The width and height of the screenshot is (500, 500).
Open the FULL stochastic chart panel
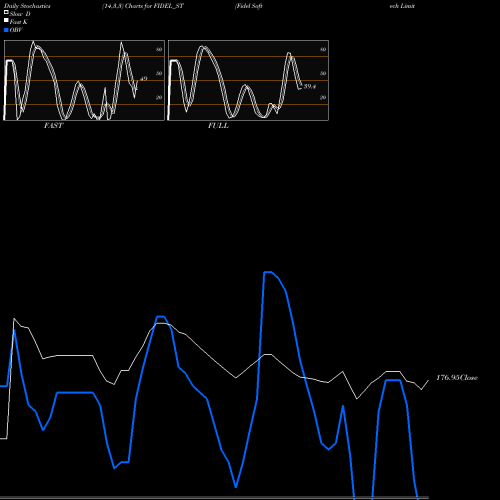pos(248,80)
